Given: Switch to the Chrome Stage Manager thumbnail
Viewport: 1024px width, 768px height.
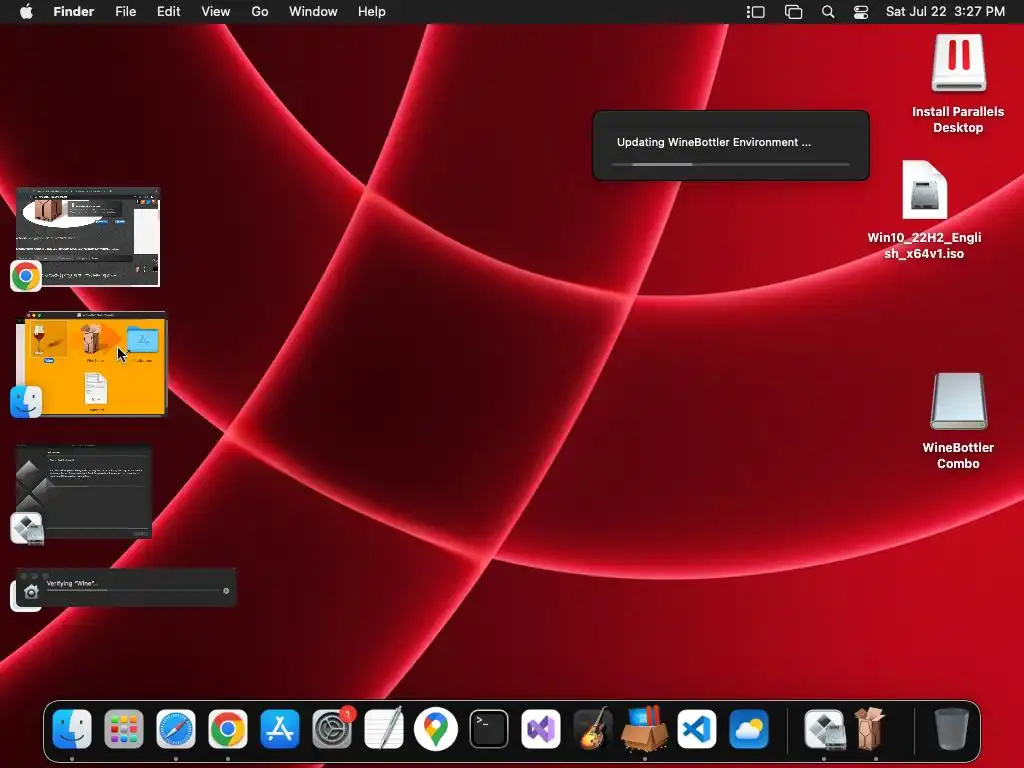Looking at the screenshot, I should pos(88,237).
